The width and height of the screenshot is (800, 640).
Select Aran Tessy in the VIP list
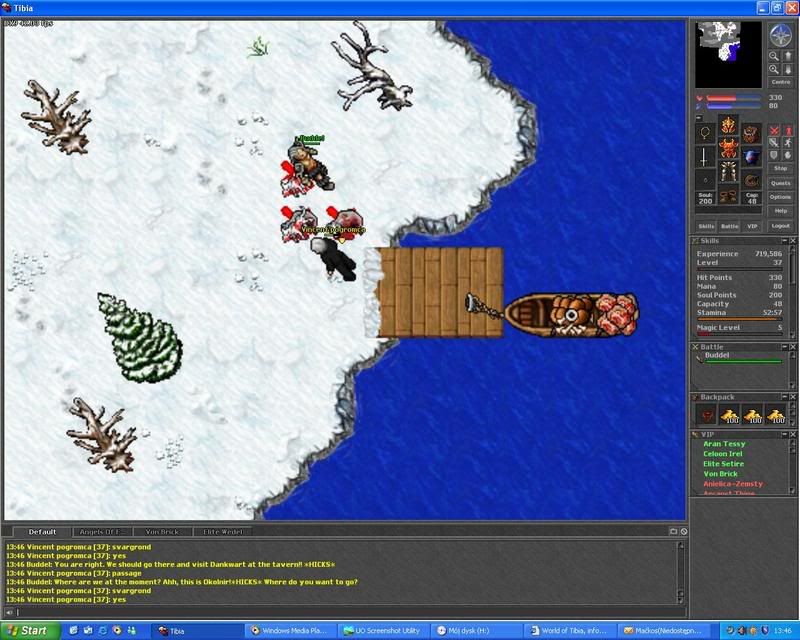click(x=724, y=444)
